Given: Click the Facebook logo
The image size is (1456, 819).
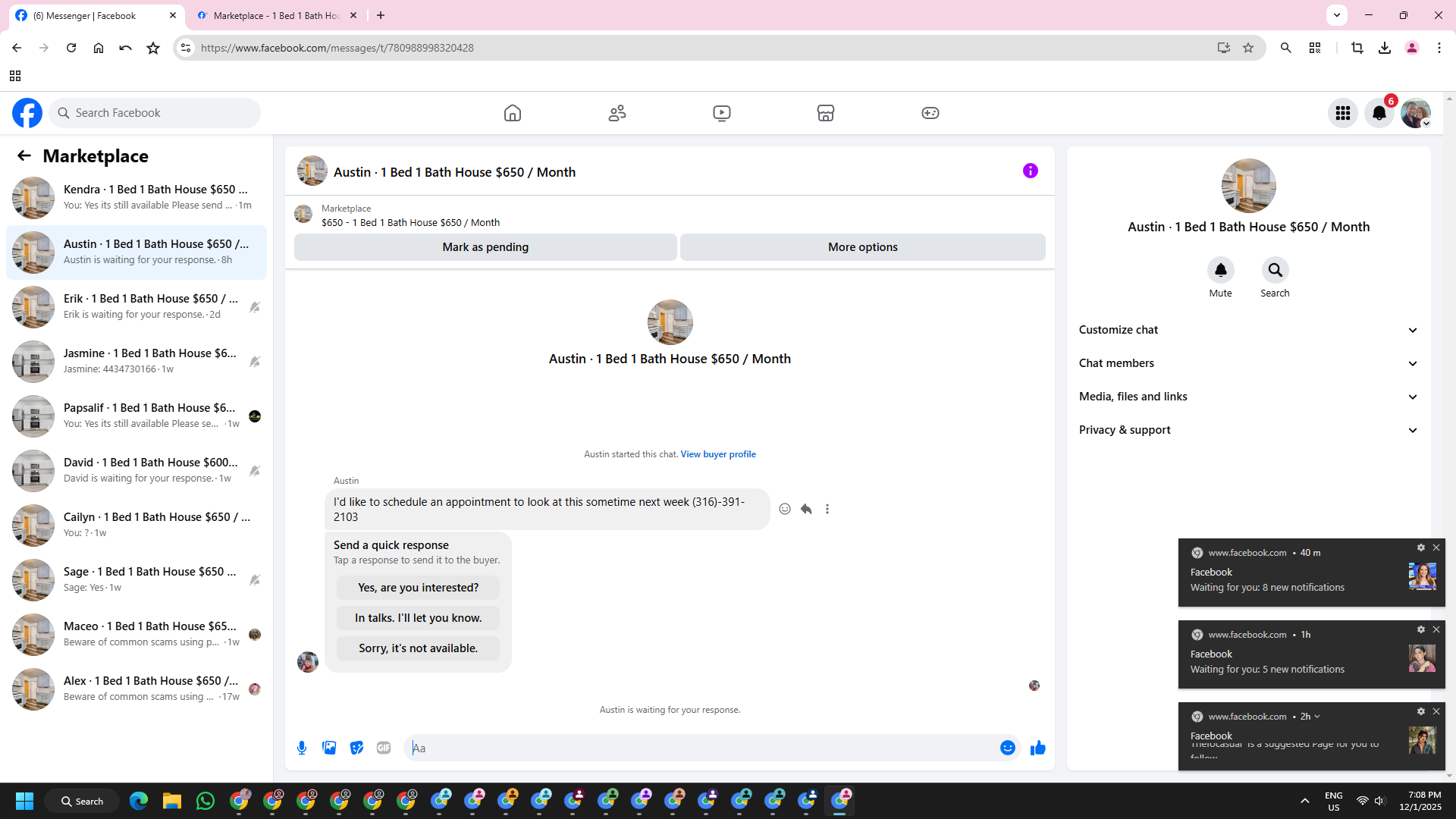Looking at the screenshot, I should tap(27, 113).
